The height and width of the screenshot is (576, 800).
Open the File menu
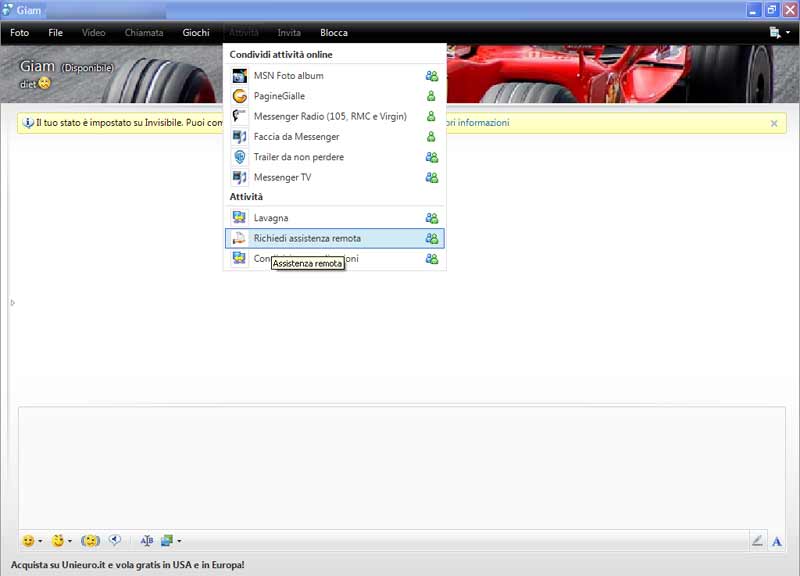point(56,33)
